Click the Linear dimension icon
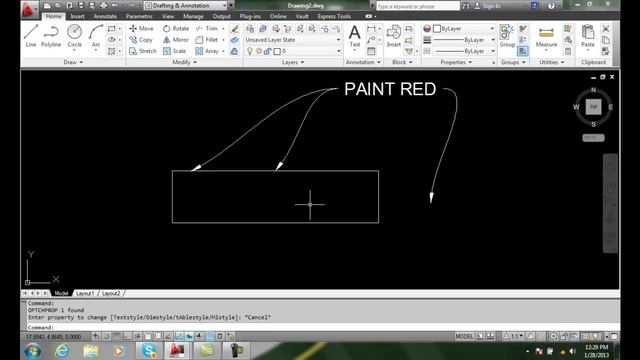640x360 pixels. (x=371, y=29)
